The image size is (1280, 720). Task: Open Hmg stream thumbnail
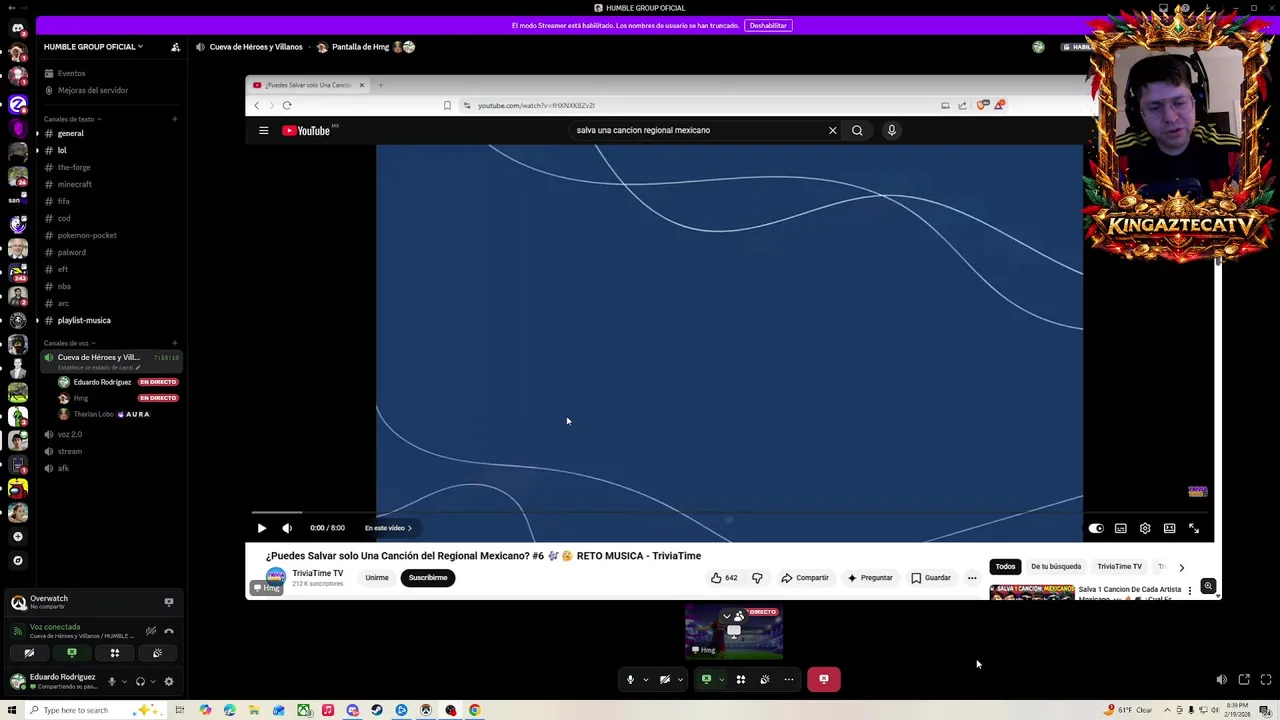[x=734, y=631]
